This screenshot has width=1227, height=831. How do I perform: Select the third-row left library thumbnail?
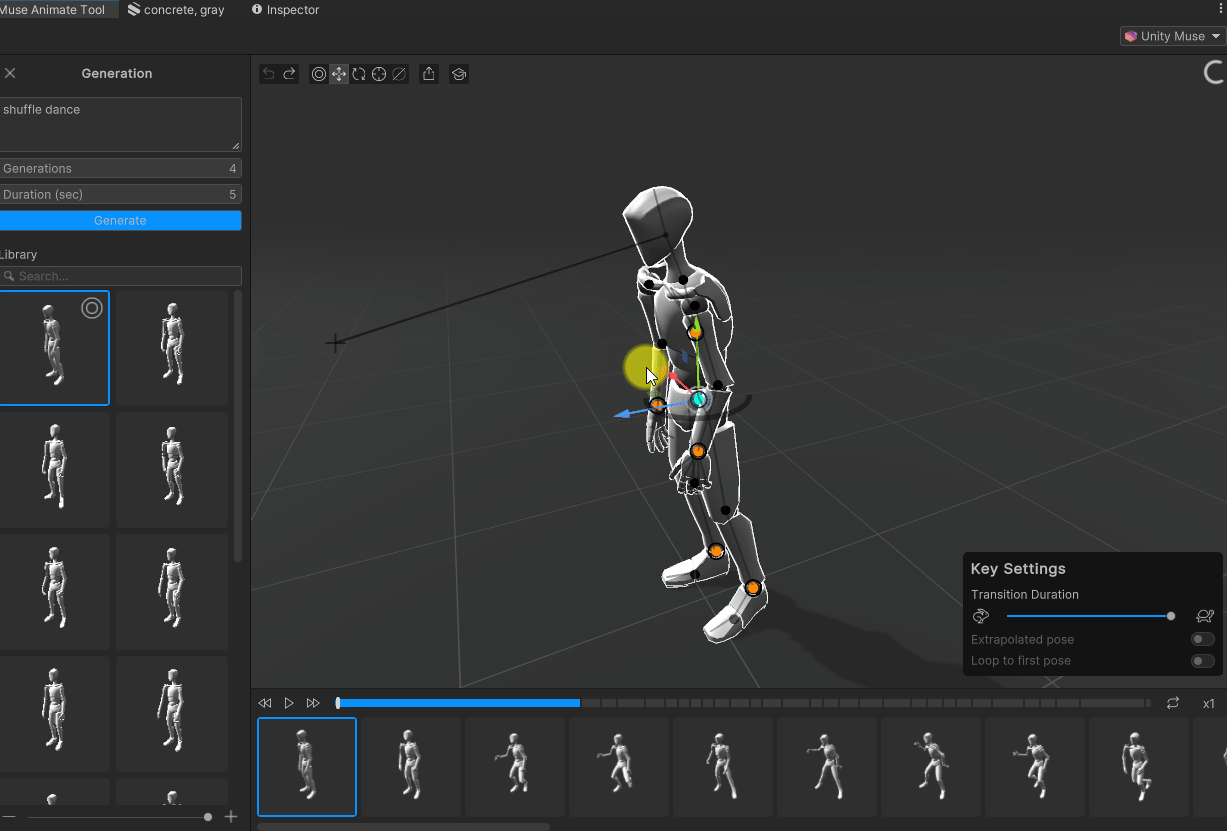[x=54, y=592]
